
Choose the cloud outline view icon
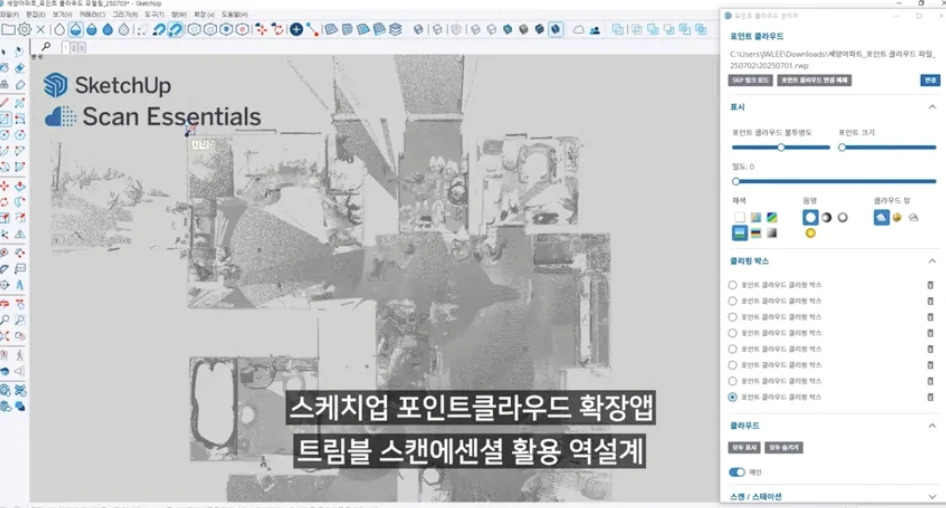point(913,217)
